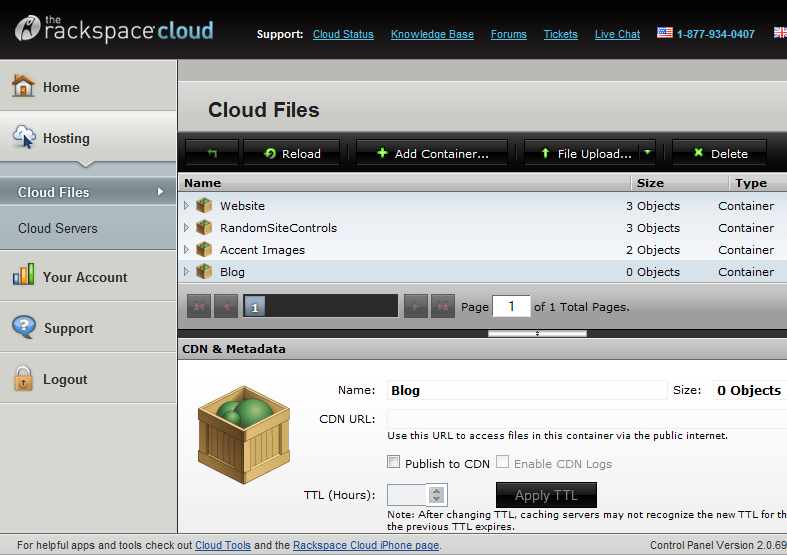Viewport: 787px width, 555px height.
Task: Click the Rackspace Cloud logo
Action: coord(114,29)
